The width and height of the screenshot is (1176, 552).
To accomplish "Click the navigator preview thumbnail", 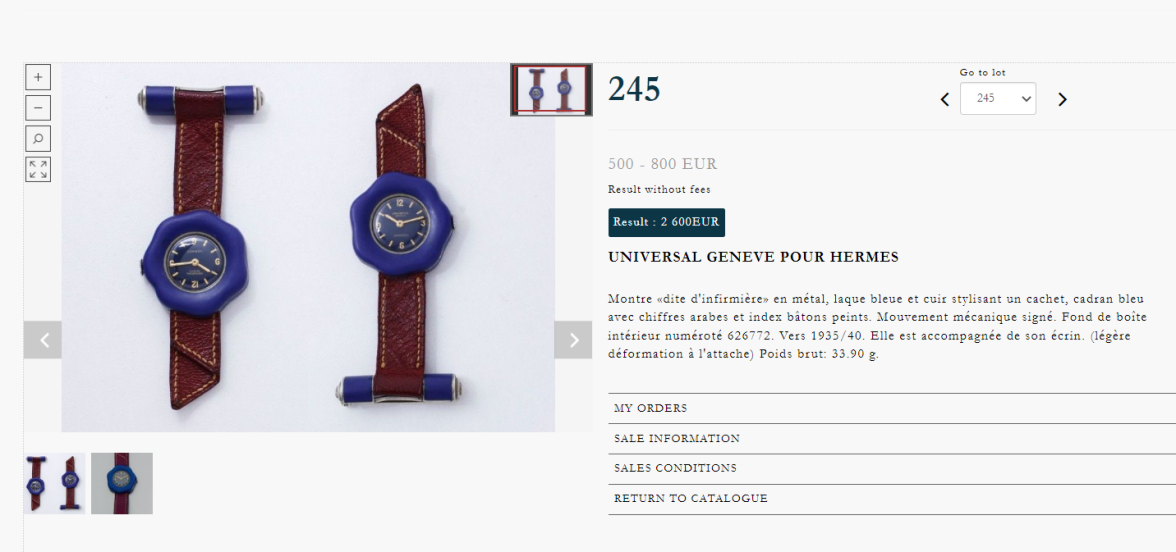I will 551,90.
